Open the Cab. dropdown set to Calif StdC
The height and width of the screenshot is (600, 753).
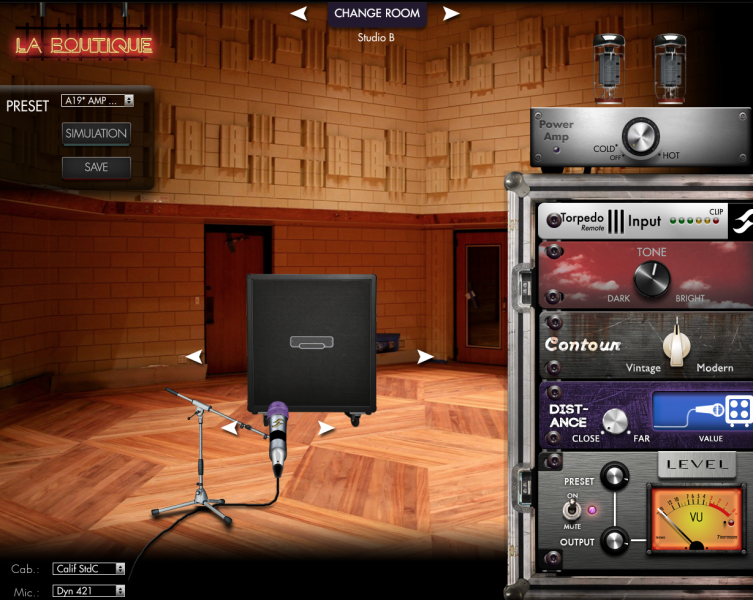click(88, 569)
